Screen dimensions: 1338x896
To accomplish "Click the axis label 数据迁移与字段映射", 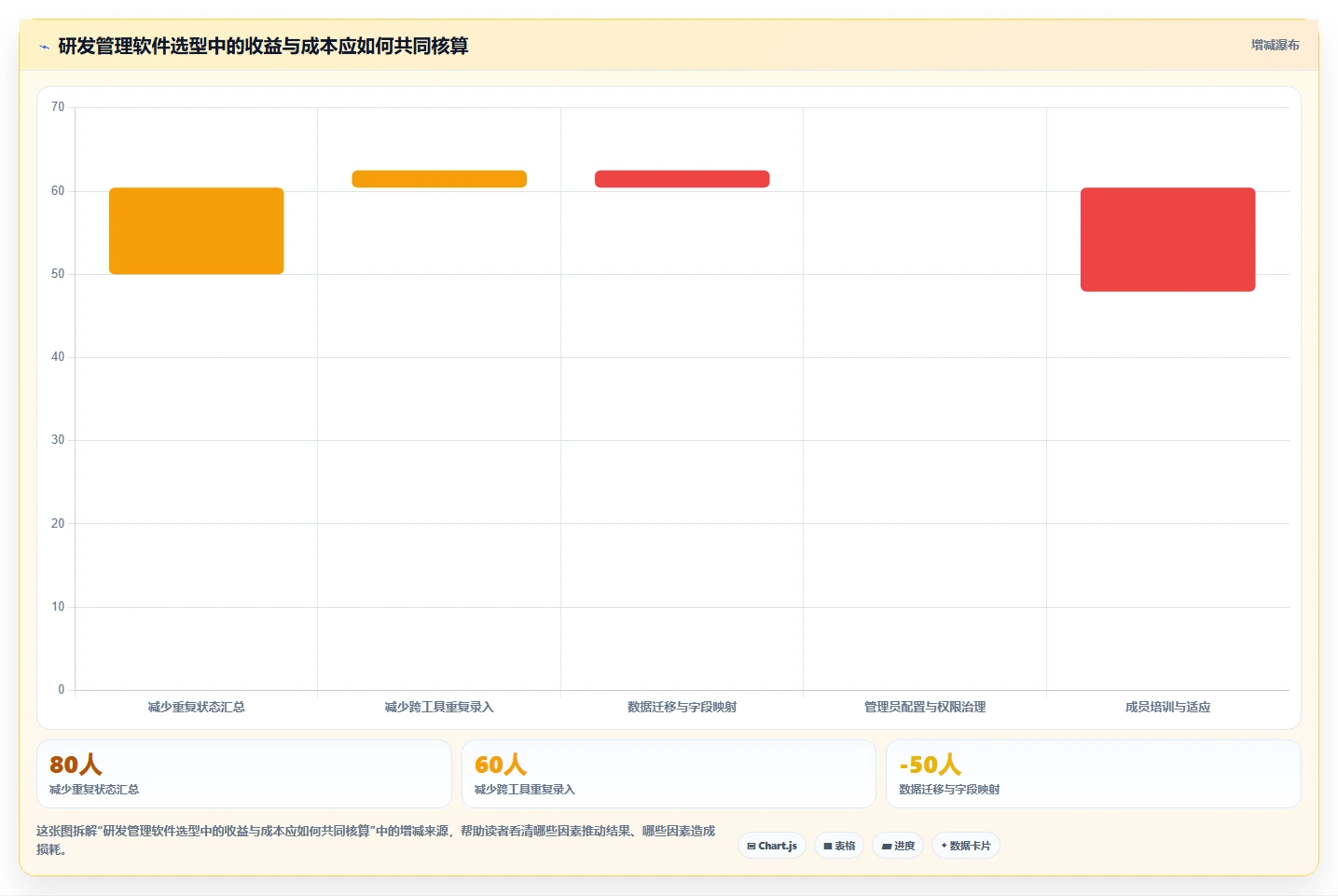I will click(683, 707).
